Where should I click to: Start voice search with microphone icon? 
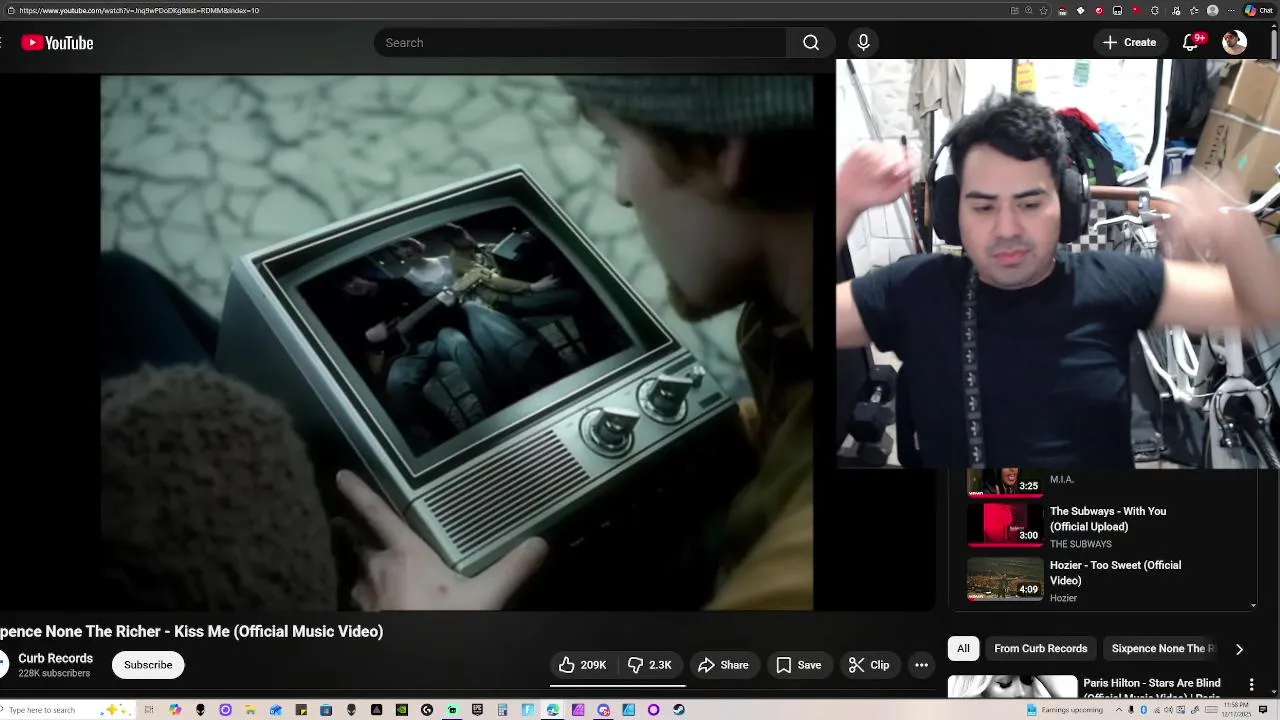[x=863, y=43]
